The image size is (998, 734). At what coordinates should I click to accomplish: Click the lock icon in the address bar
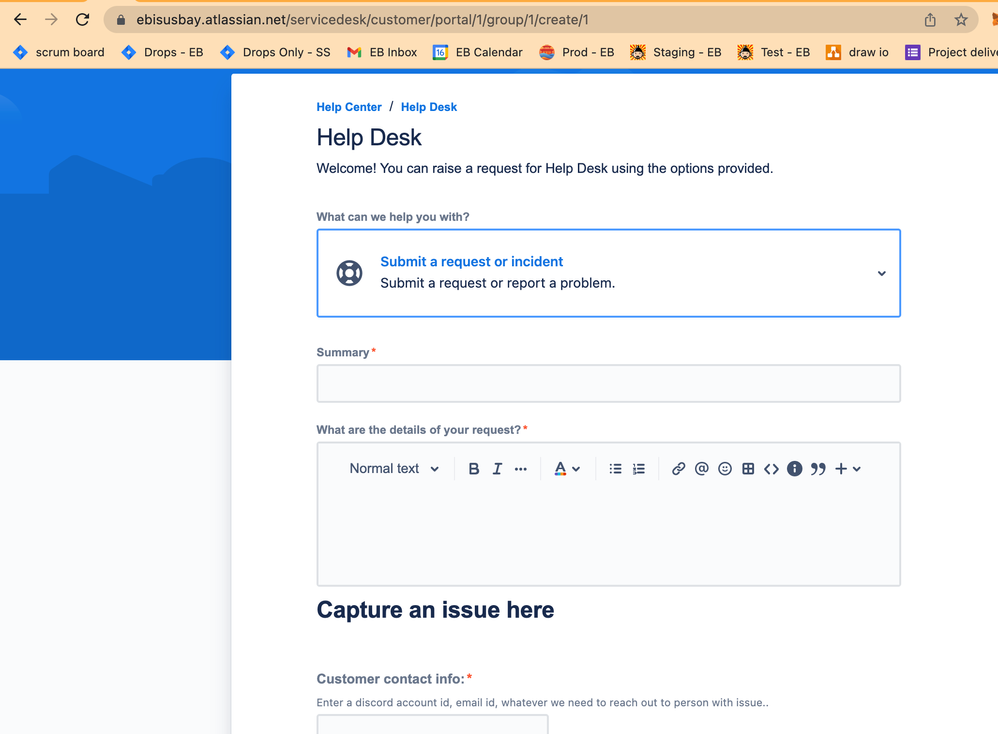click(121, 20)
